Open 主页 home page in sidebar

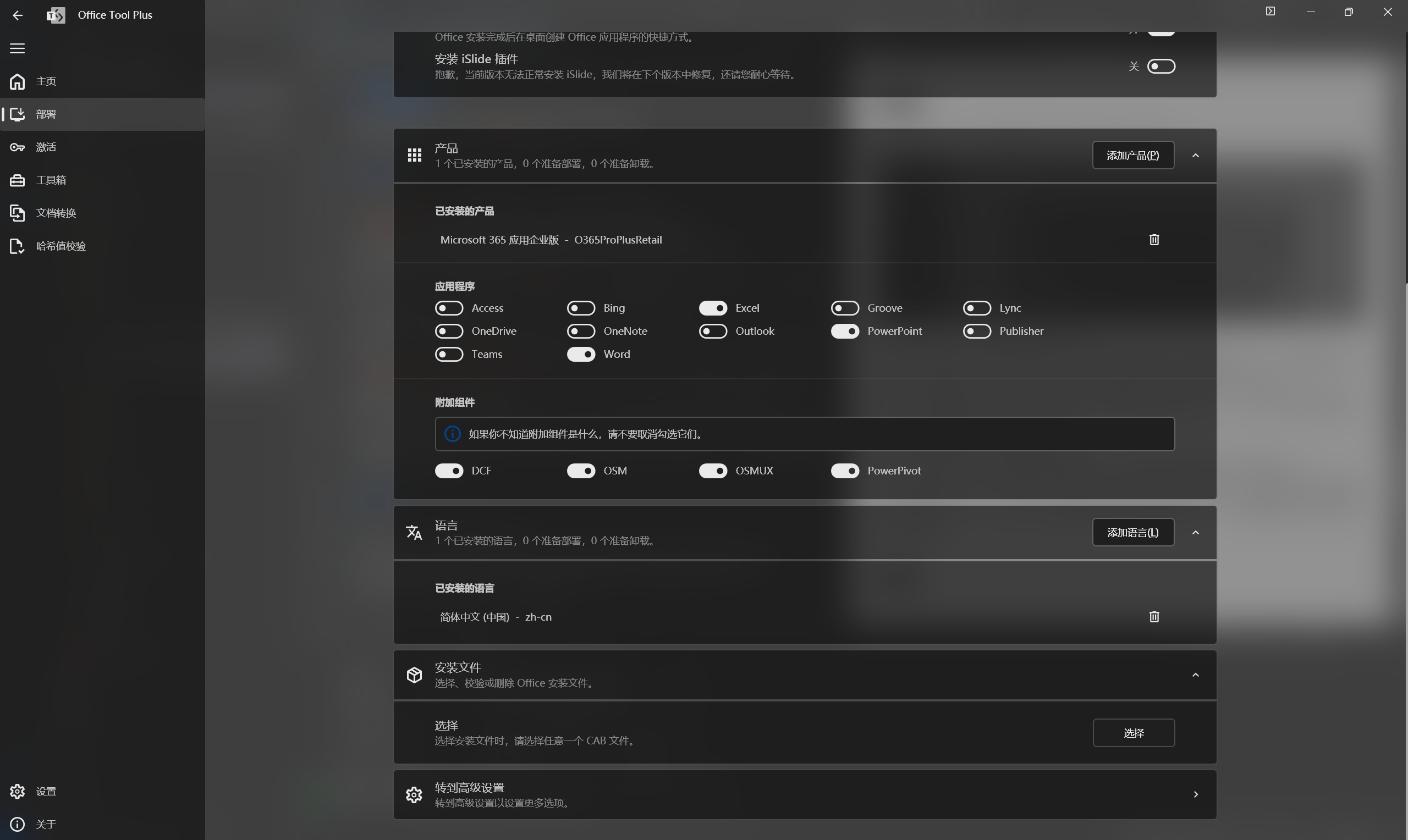(x=45, y=81)
